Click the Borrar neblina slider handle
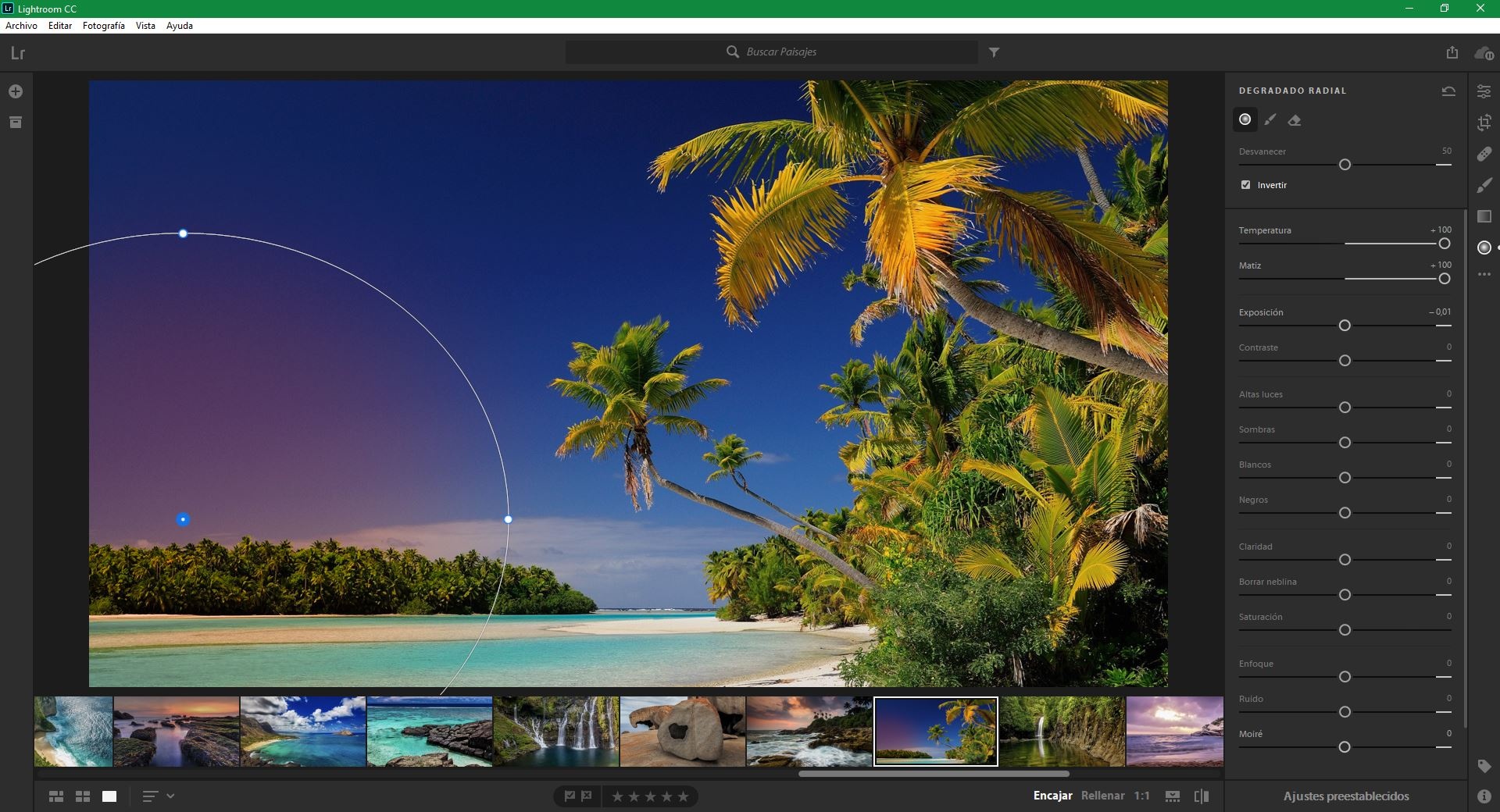The width and height of the screenshot is (1500, 812). pyautogui.click(x=1345, y=595)
